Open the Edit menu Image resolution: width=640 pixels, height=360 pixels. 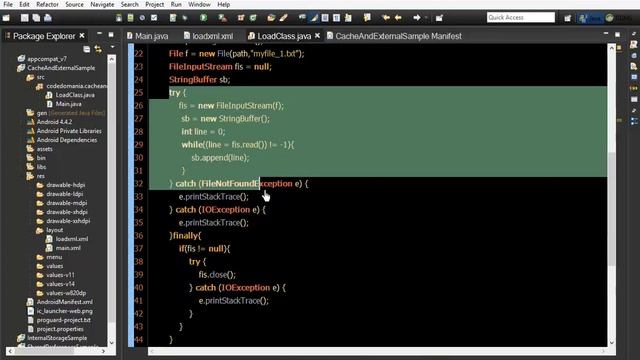[x=24, y=4]
